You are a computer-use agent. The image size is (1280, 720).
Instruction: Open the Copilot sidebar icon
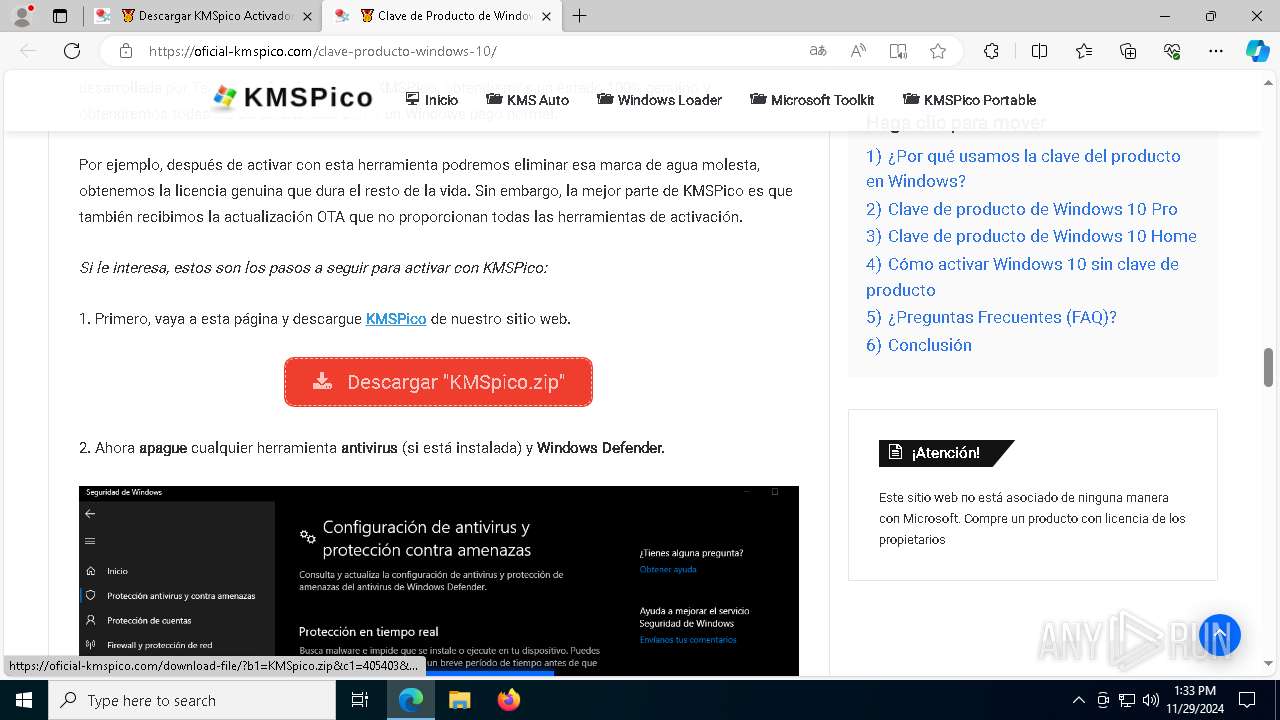(x=1257, y=51)
